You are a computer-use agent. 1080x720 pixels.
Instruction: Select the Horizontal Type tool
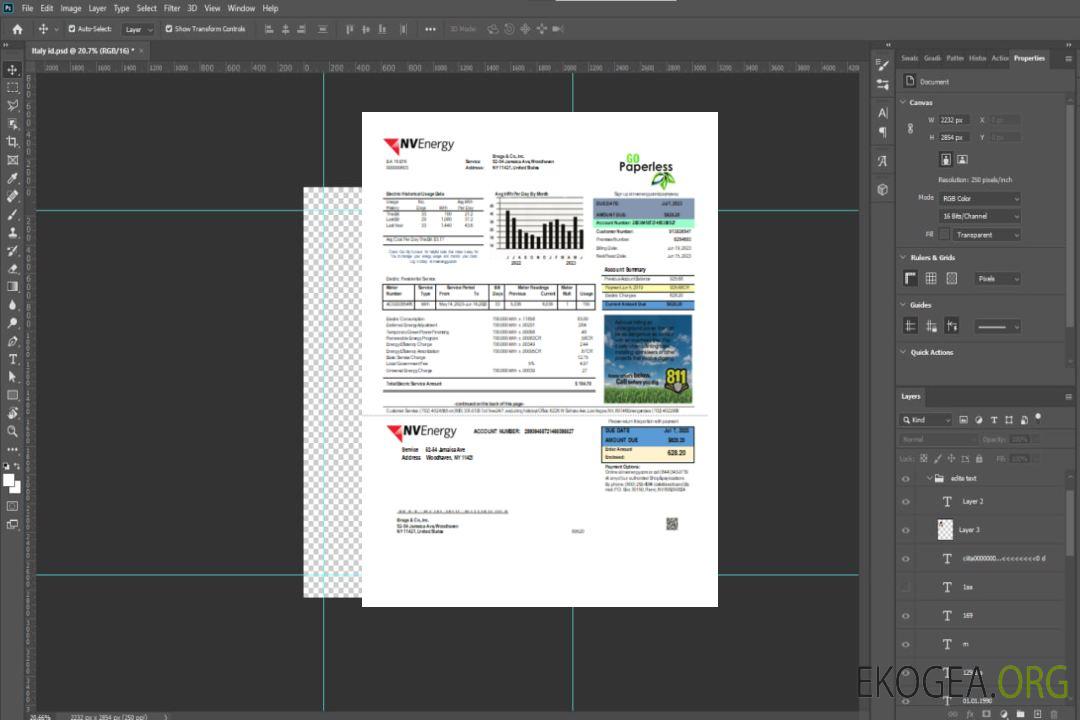click(12, 359)
